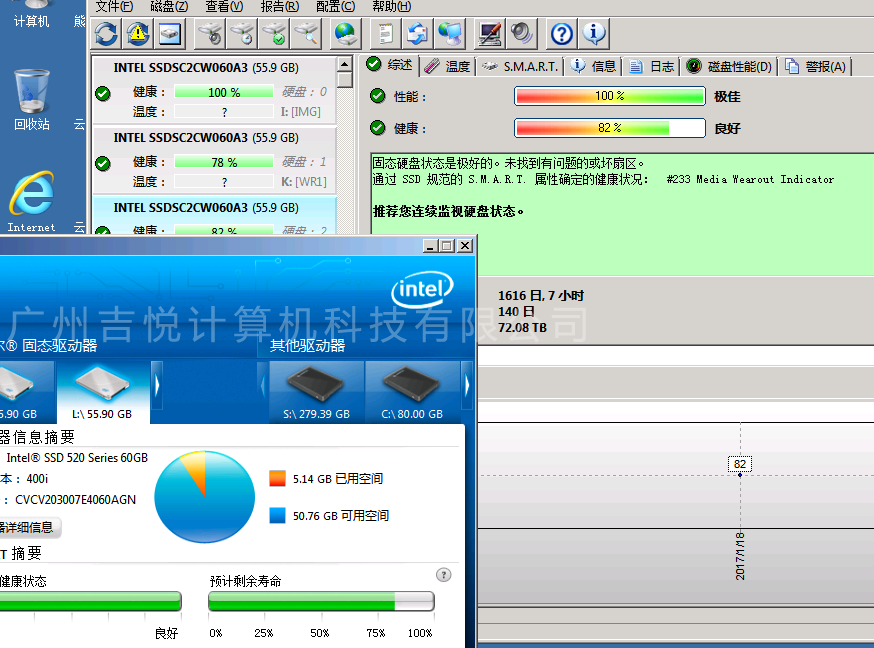Click left arrow of 其他驱动器 list
Viewport: 874px width, 648px height.
click(263, 386)
